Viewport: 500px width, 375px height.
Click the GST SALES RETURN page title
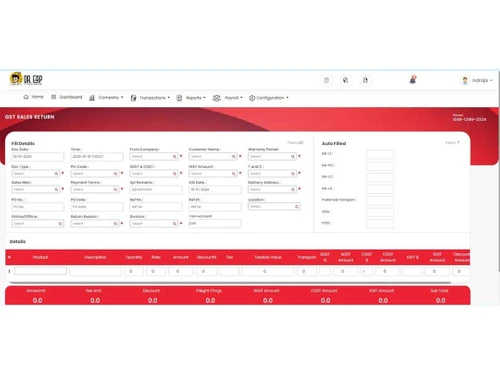click(x=29, y=117)
